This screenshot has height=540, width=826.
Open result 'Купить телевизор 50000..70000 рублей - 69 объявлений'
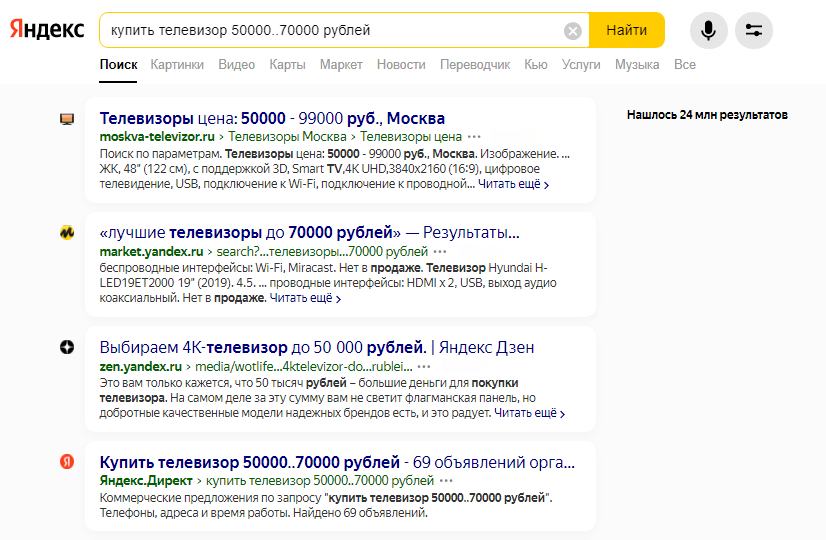tap(337, 462)
